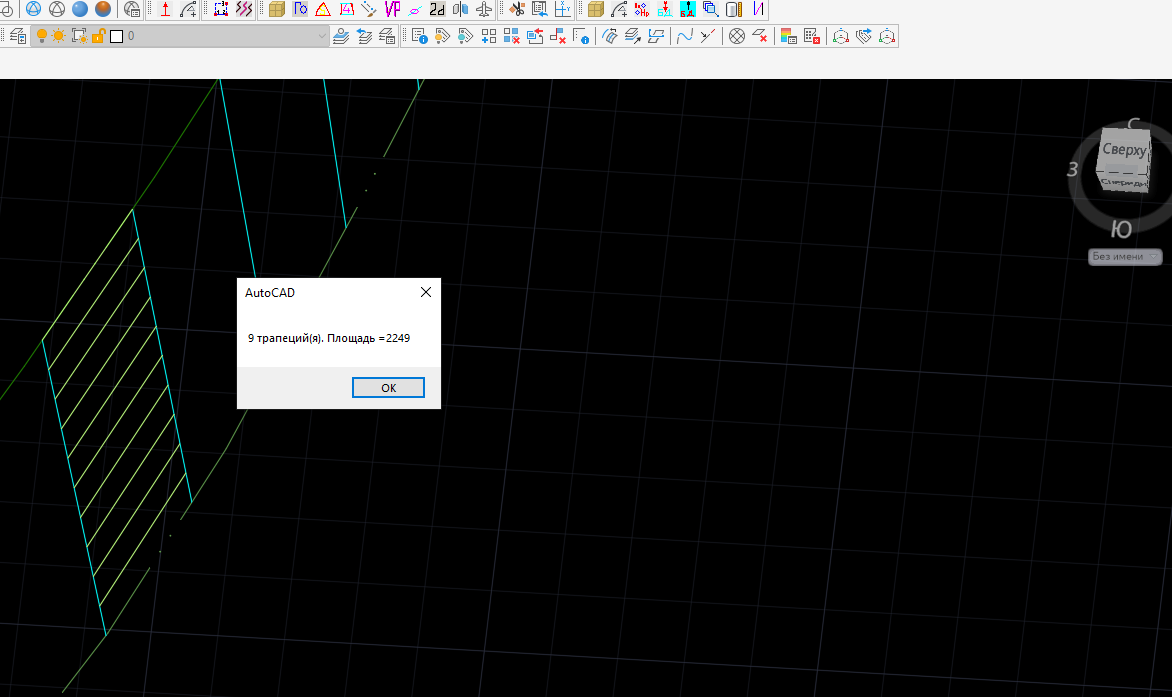
Task: Click the magenta VP tool icon
Action: pyautogui.click(x=392, y=9)
